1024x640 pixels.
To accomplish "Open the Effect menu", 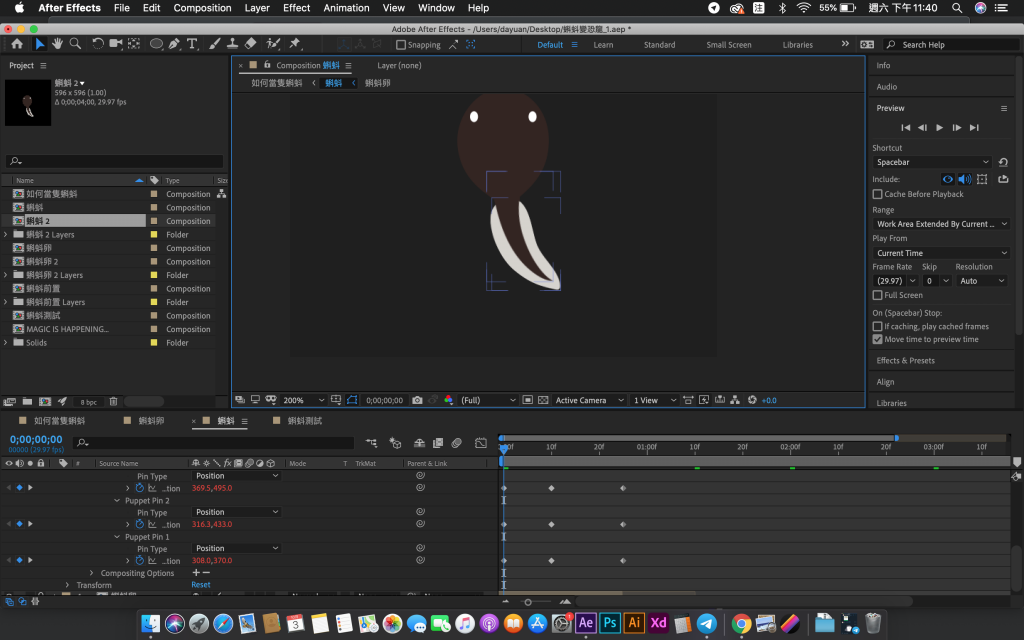I will point(296,8).
